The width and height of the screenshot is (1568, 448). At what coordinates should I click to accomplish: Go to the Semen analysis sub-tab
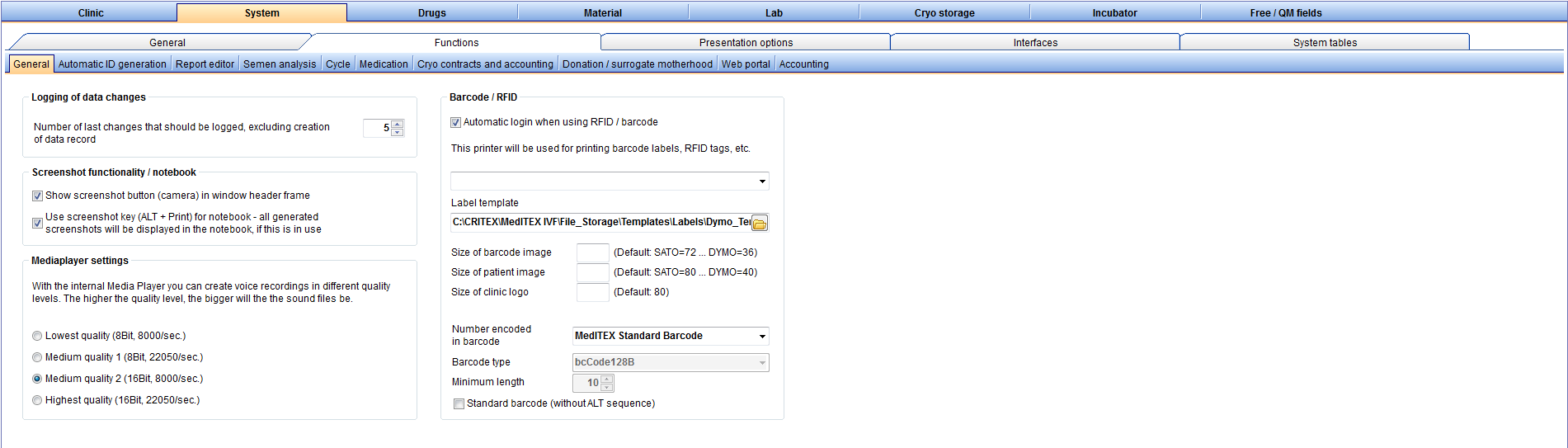coord(280,64)
